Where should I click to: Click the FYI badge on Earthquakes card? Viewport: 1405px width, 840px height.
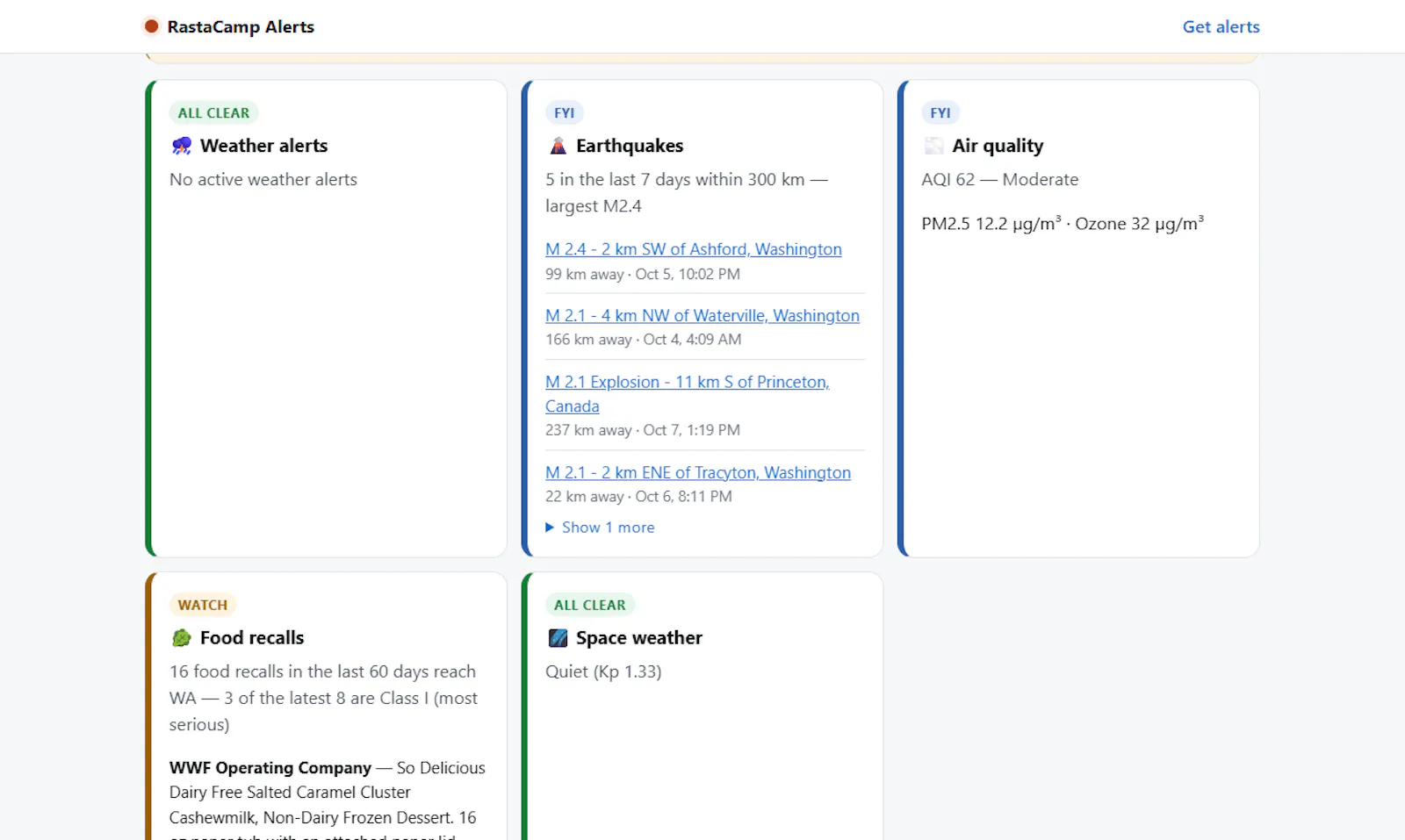tap(564, 113)
